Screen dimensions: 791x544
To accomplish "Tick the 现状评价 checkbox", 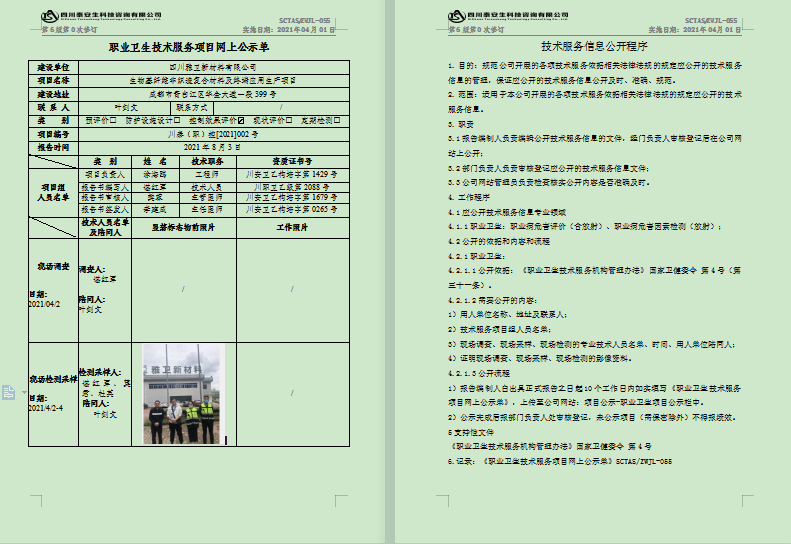I will click(289, 120).
